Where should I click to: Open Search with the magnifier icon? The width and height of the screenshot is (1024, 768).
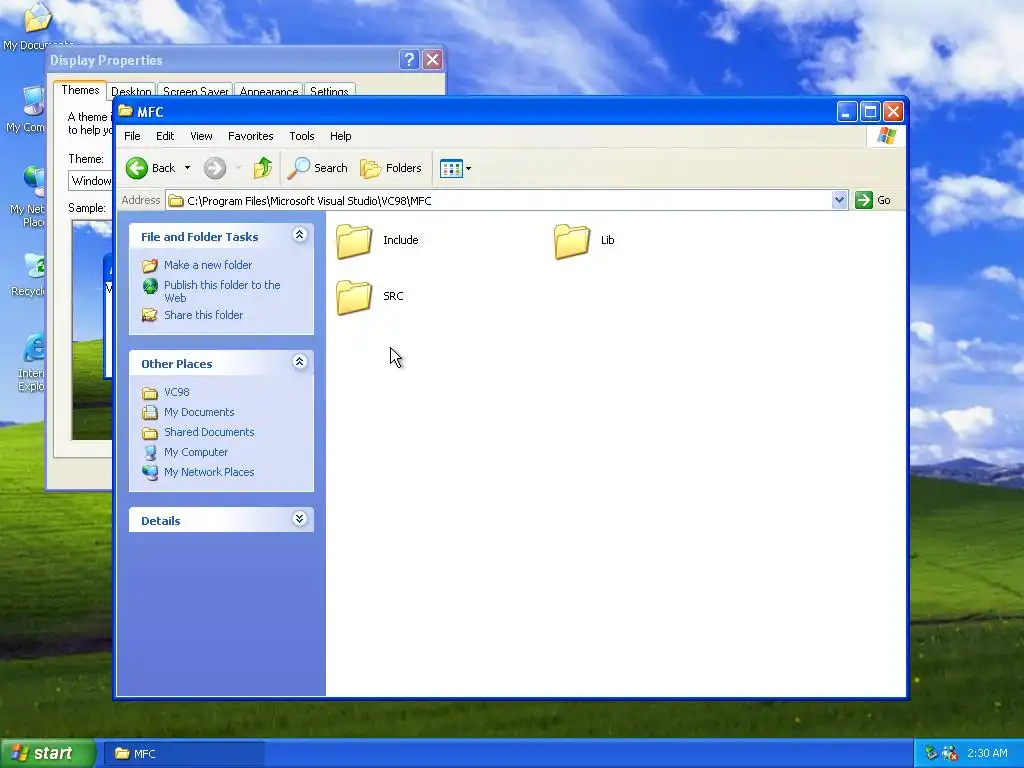pyautogui.click(x=298, y=168)
